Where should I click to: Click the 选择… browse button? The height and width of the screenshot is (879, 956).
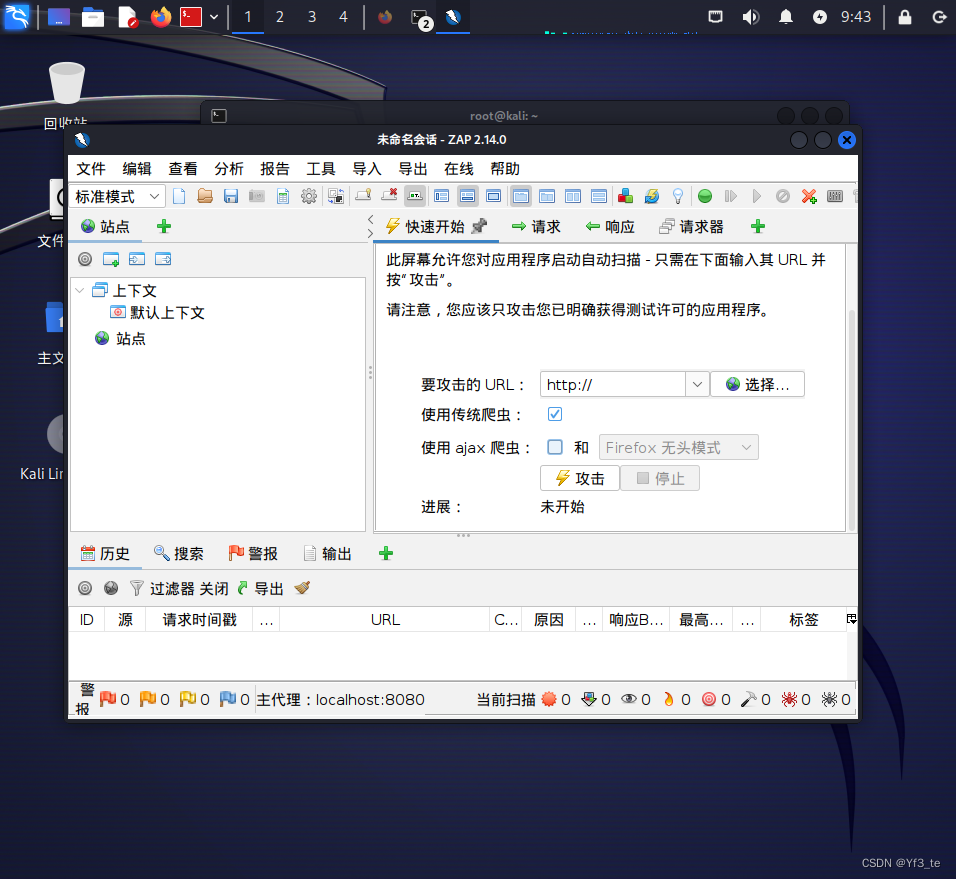click(x=758, y=385)
